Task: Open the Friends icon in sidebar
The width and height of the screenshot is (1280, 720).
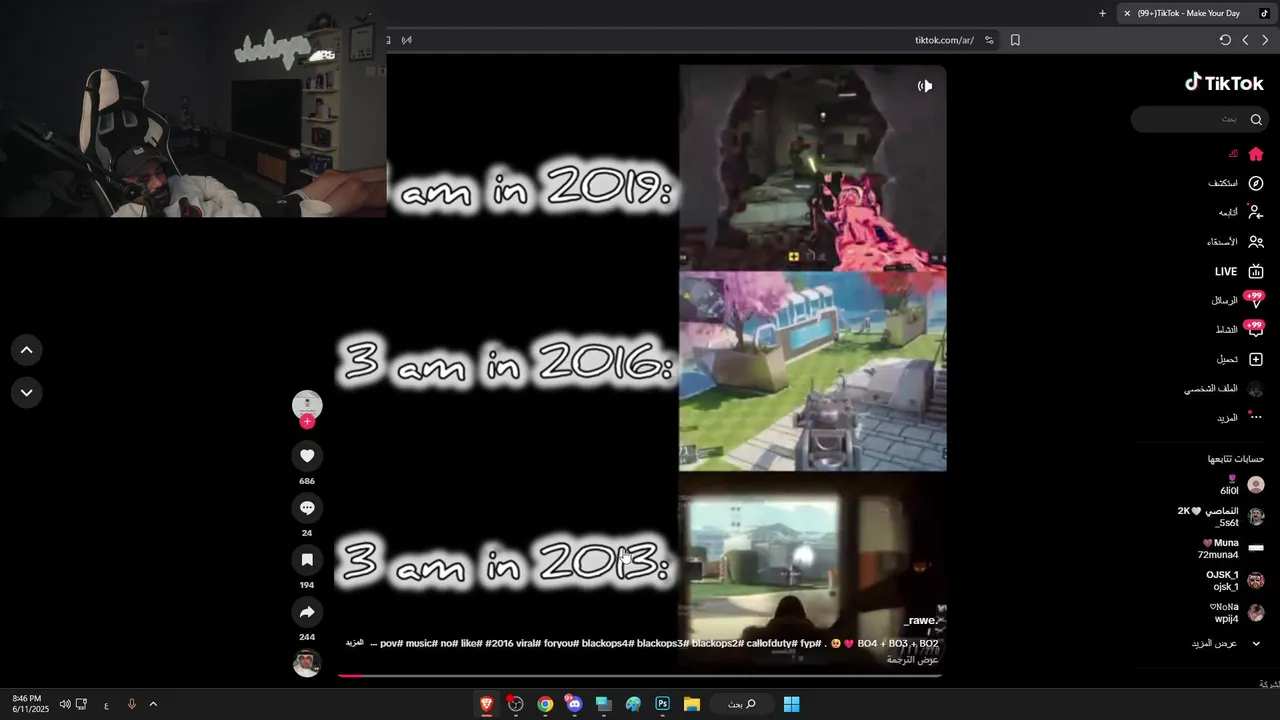Action: (1256, 242)
